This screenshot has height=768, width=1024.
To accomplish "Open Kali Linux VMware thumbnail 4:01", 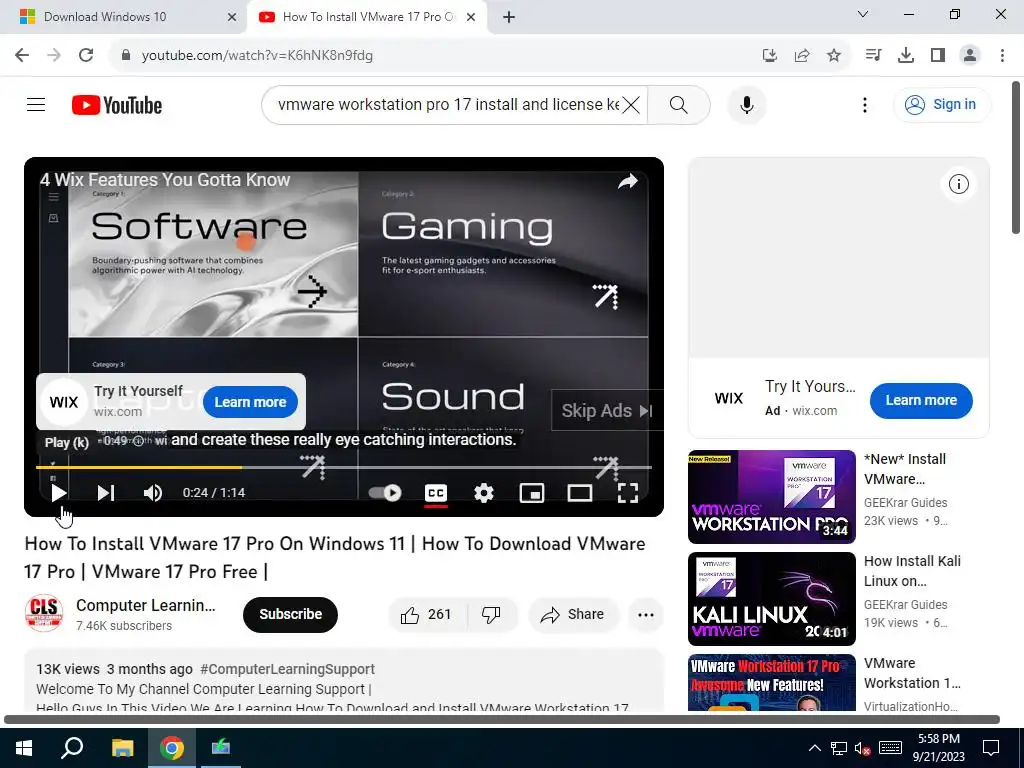I will coord(771,599).
